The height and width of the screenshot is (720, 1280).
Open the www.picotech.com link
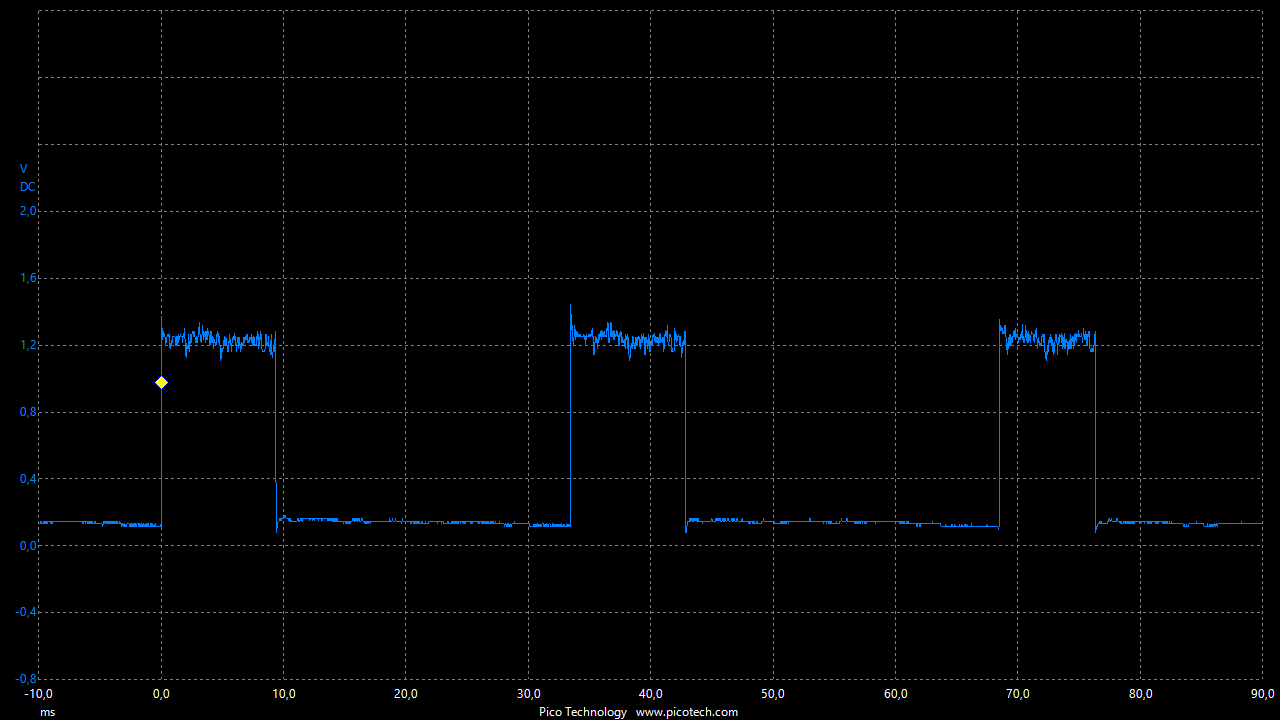[686, 712]
